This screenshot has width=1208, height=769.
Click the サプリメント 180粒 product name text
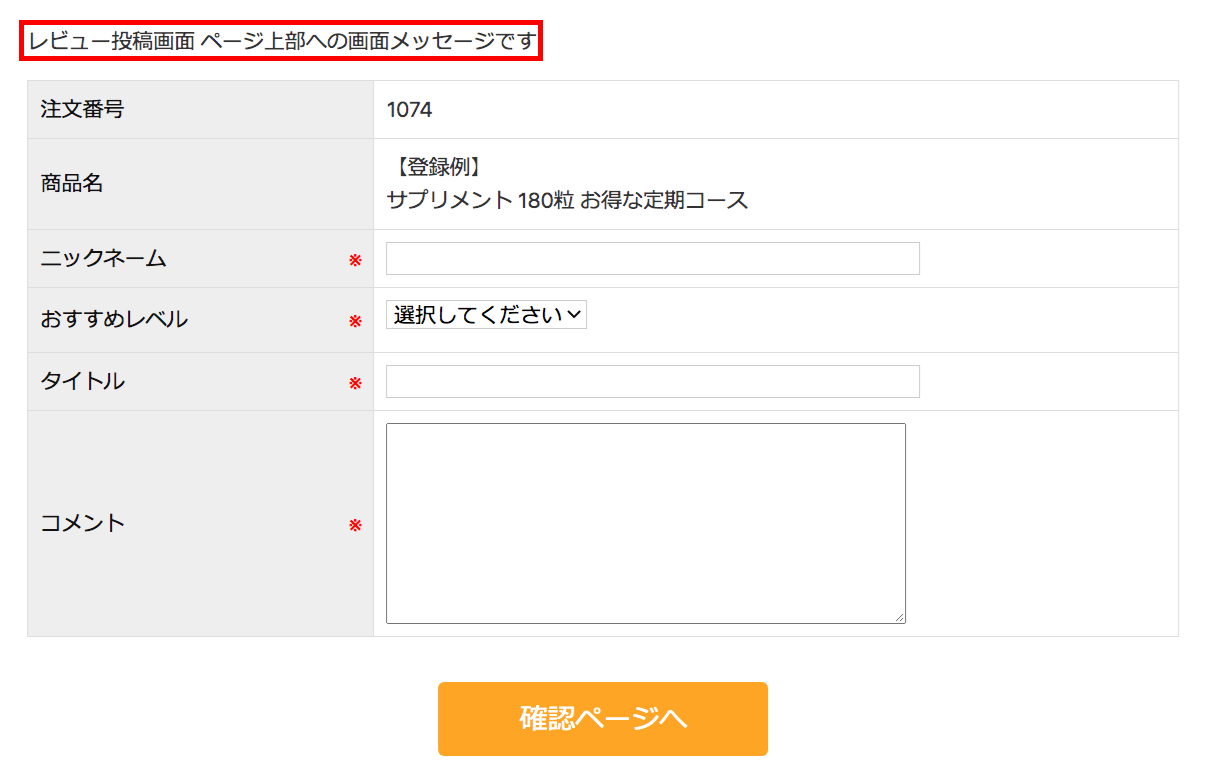567,200
